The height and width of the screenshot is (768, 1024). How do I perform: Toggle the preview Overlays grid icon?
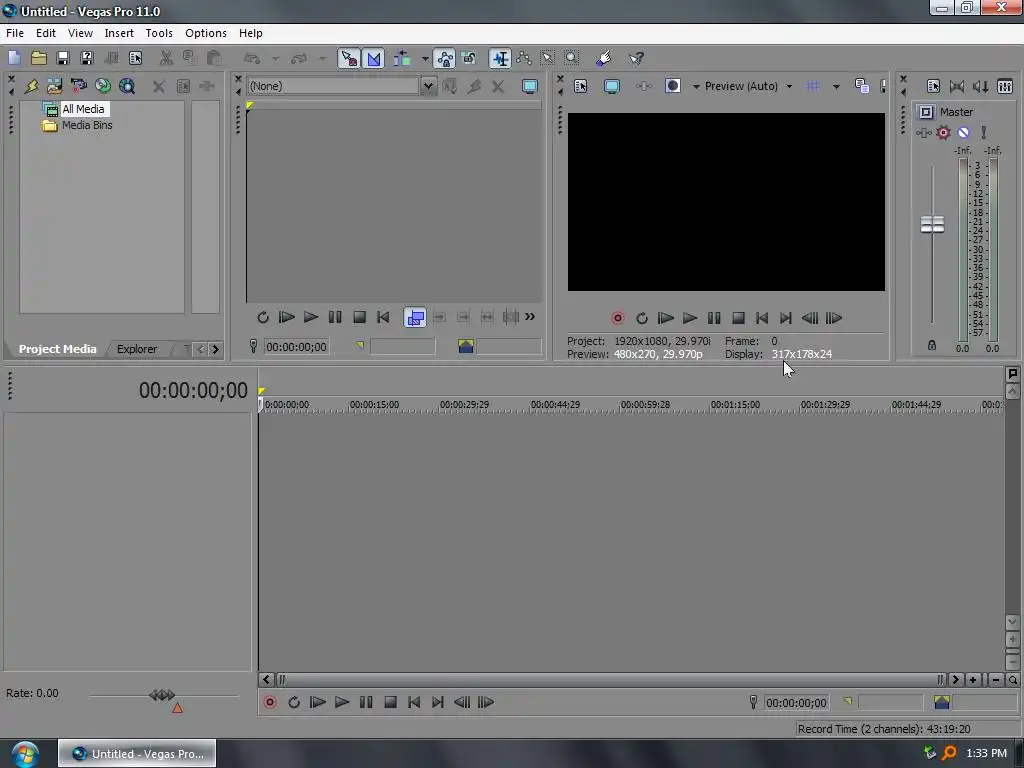click(813, 86)
